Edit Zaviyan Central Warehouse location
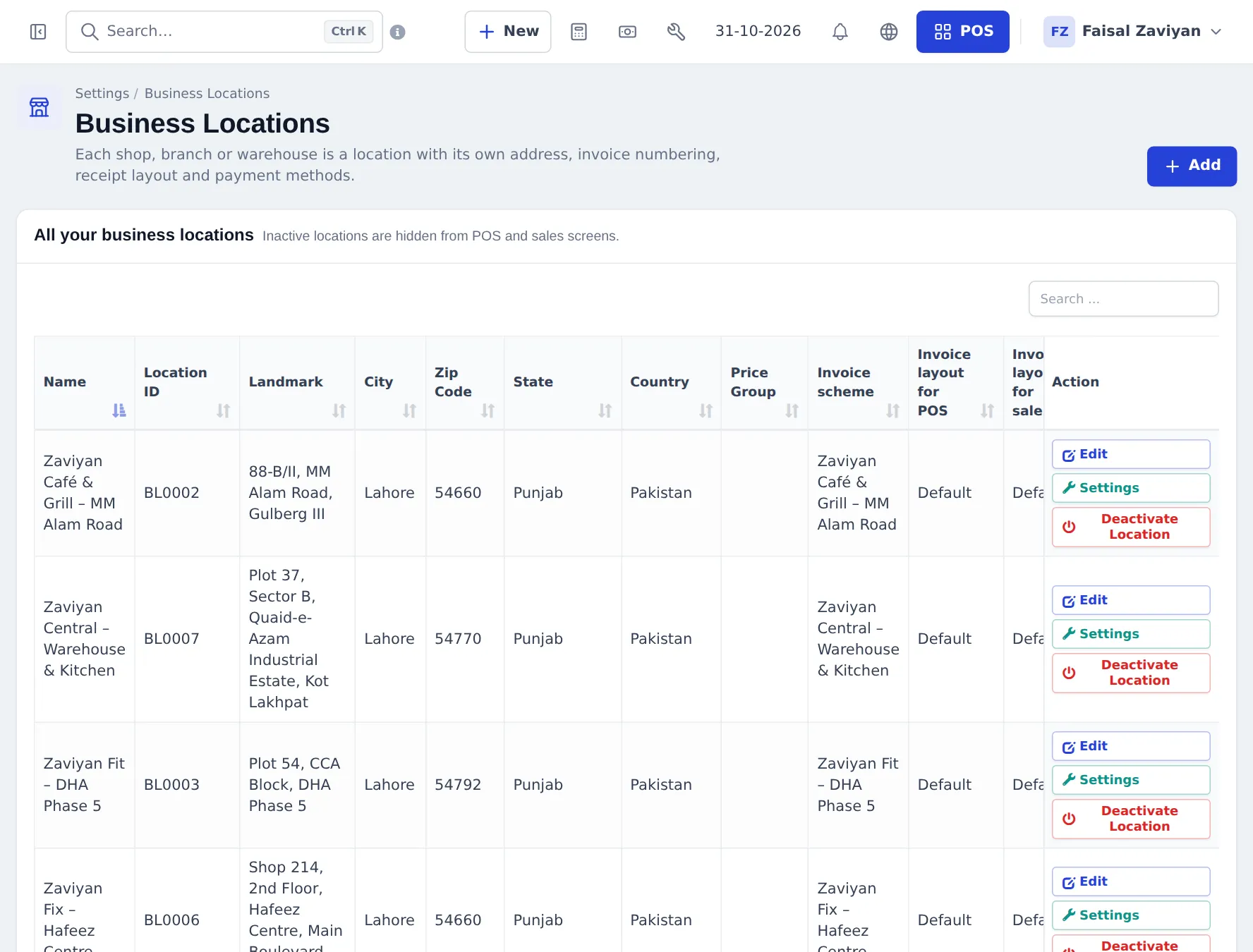 (1131, 600)
